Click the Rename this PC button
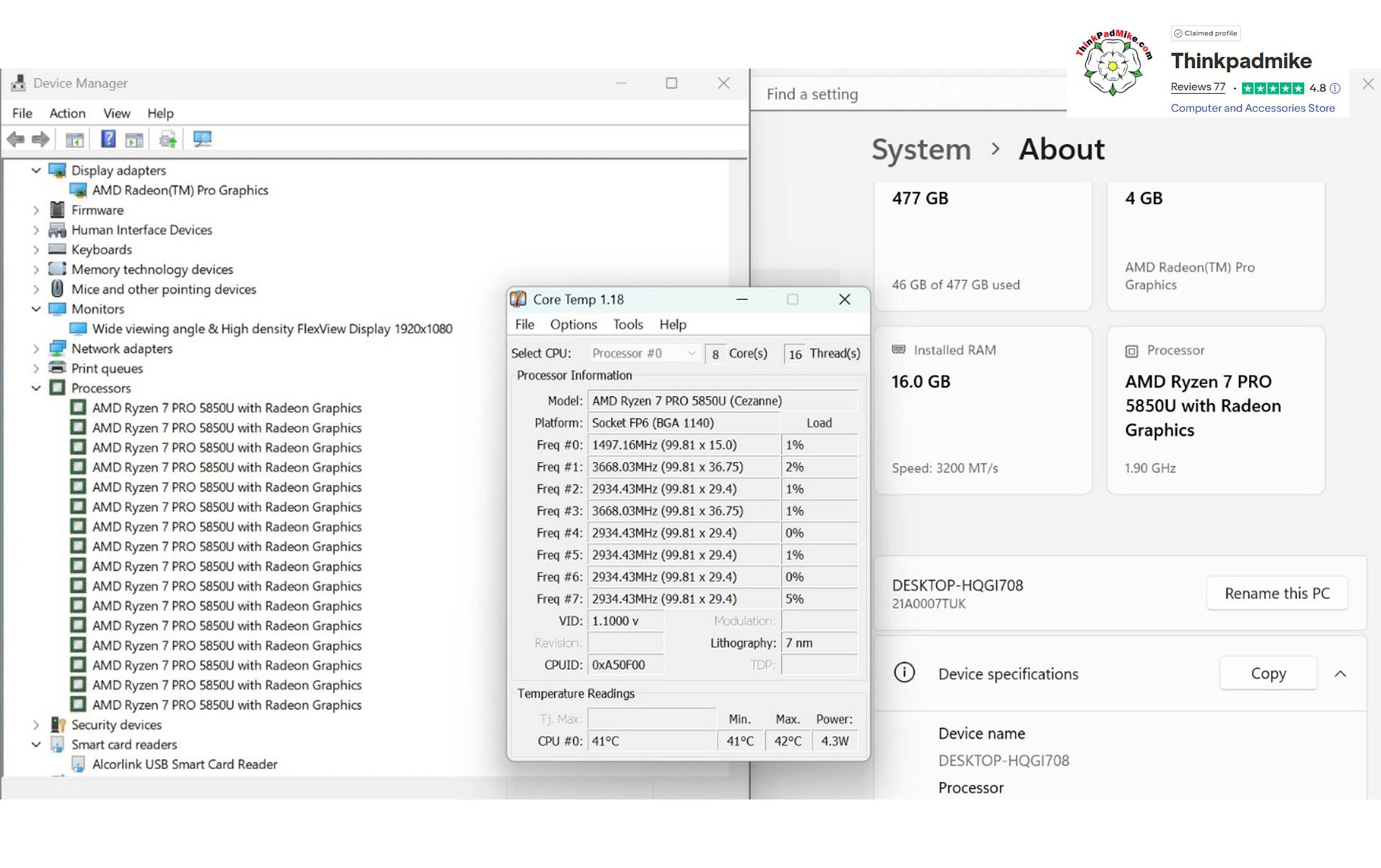 tap(1276, 593)
